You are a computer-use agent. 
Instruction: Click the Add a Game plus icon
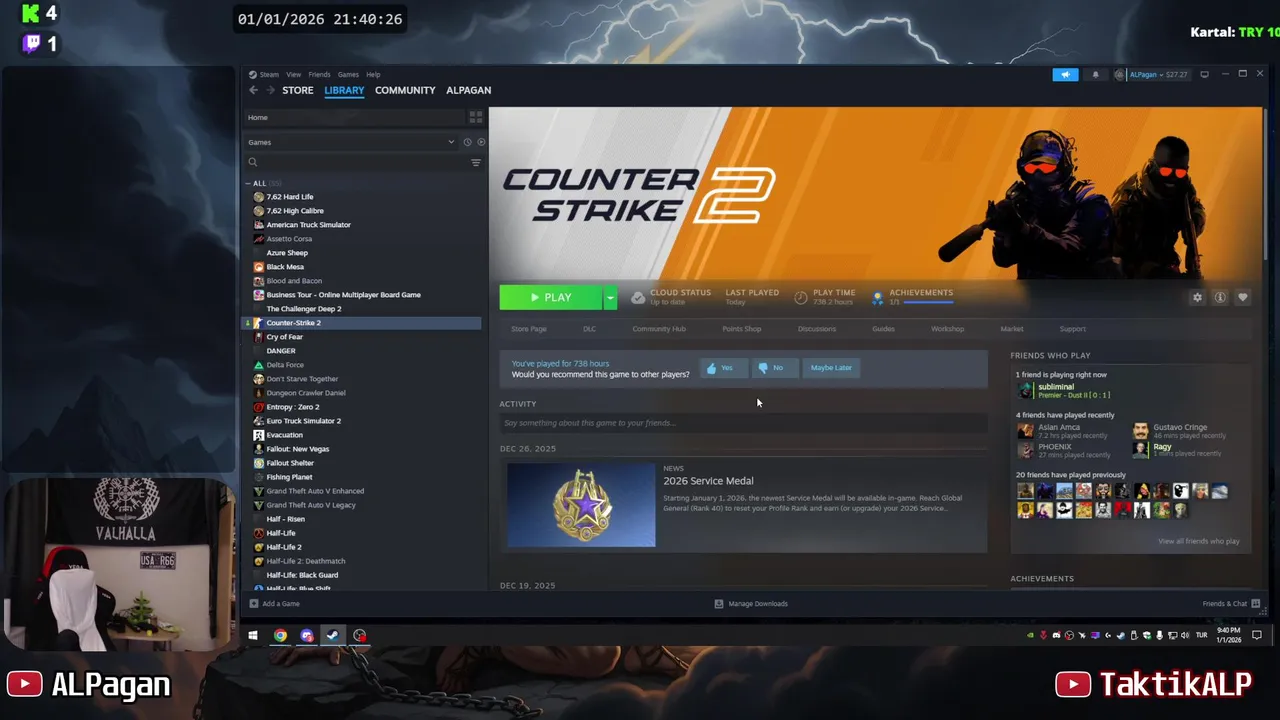point(254,604)
